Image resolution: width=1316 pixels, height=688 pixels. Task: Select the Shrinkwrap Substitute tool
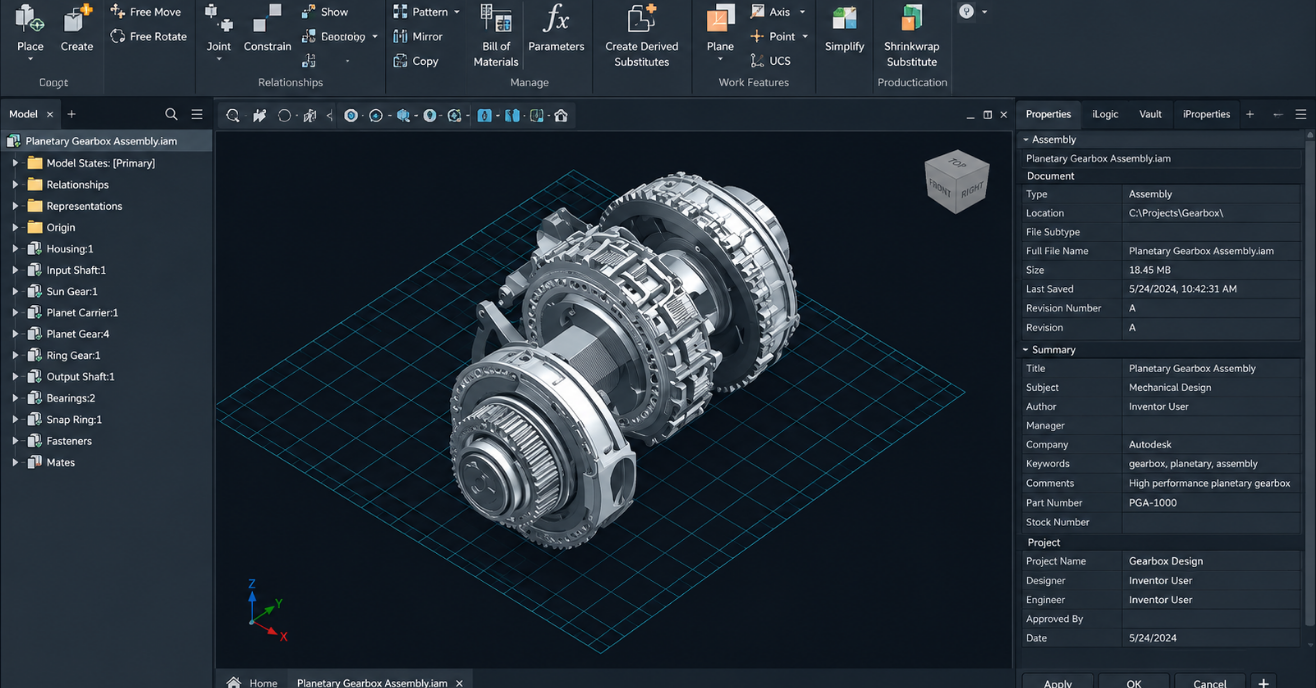point(911,36)
